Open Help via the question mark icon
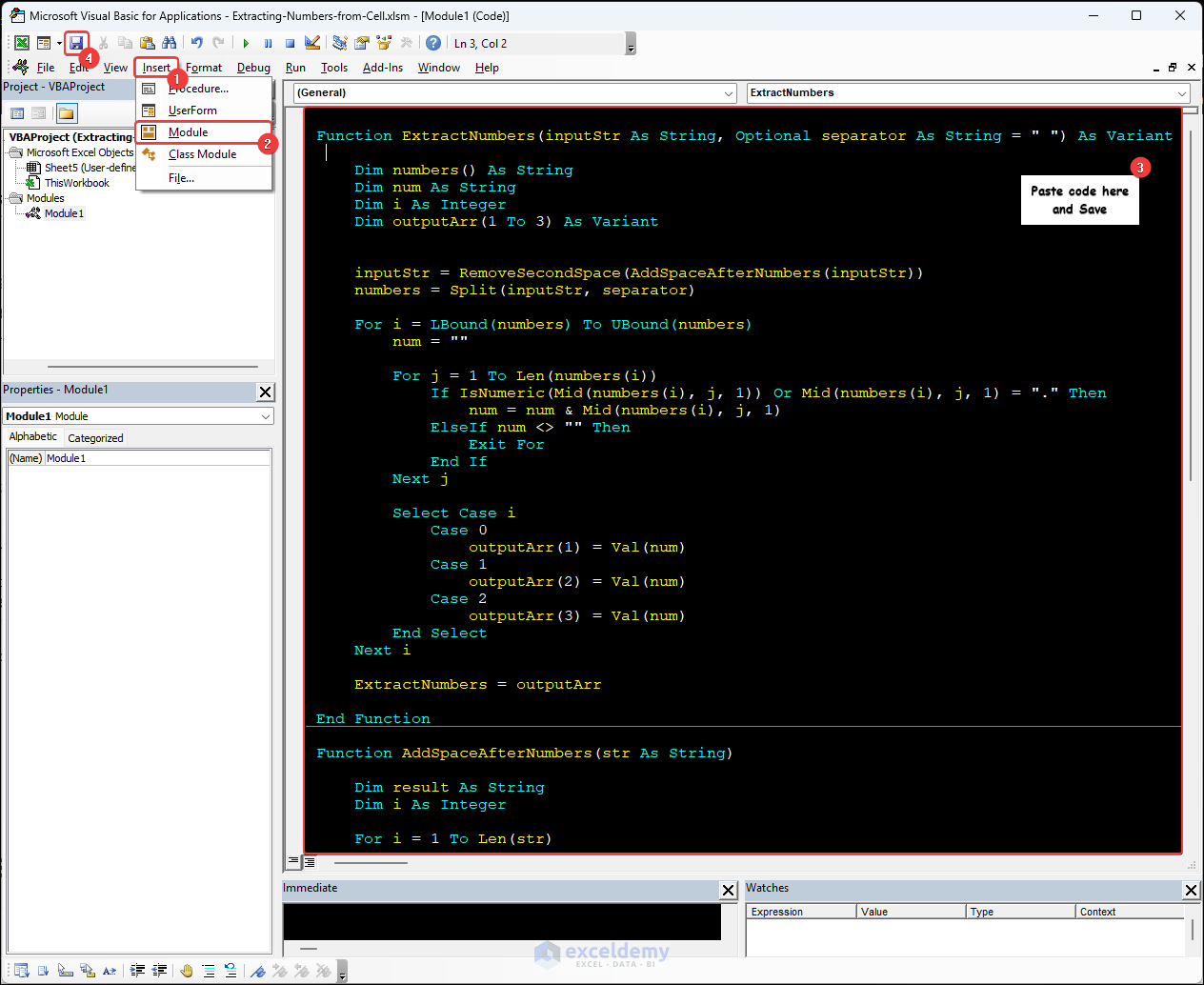 click(x=433, y=43)
